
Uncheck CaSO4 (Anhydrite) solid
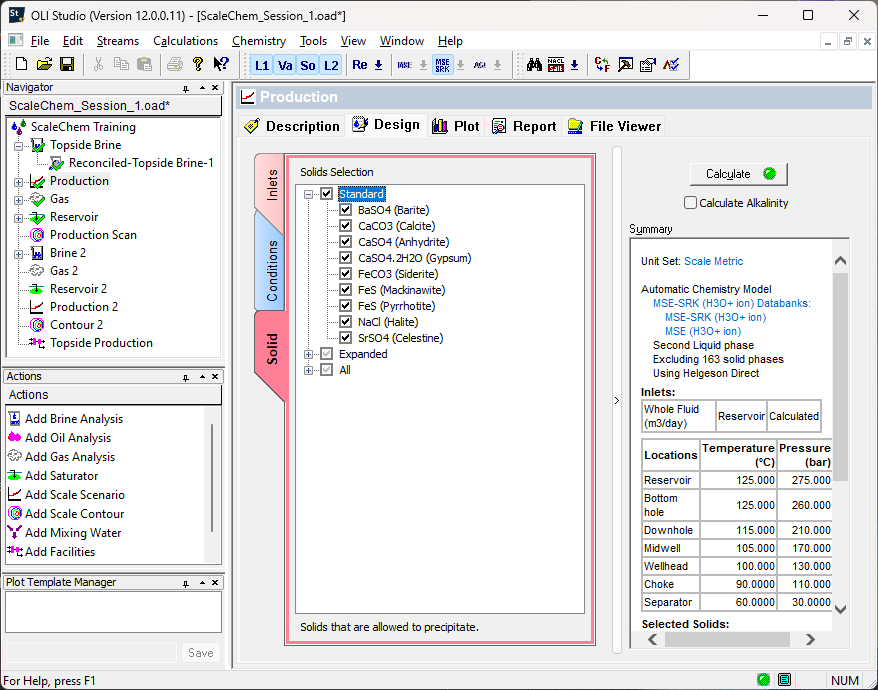point(345,242)
